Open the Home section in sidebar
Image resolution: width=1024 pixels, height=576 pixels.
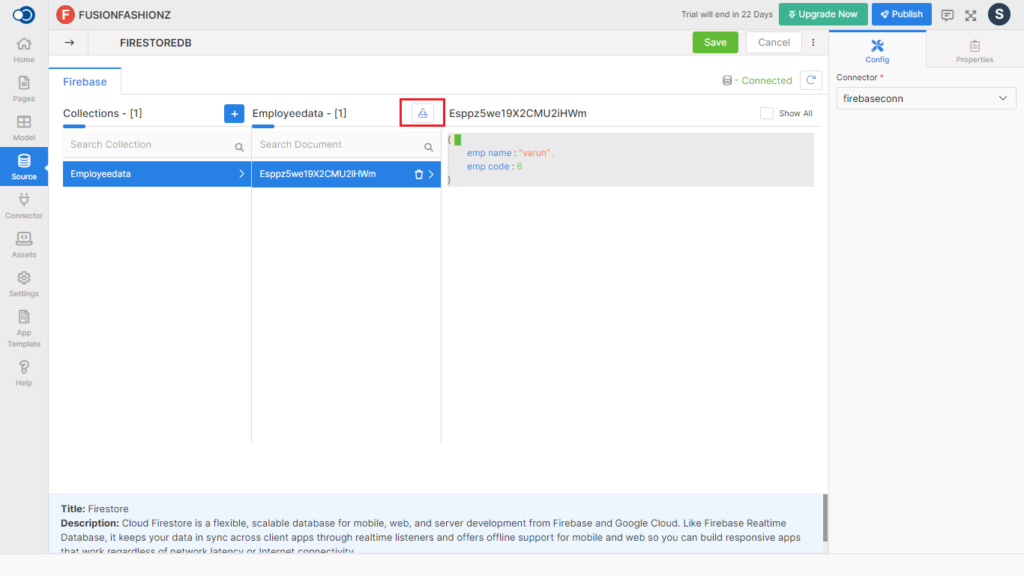(x=24, y=50)
